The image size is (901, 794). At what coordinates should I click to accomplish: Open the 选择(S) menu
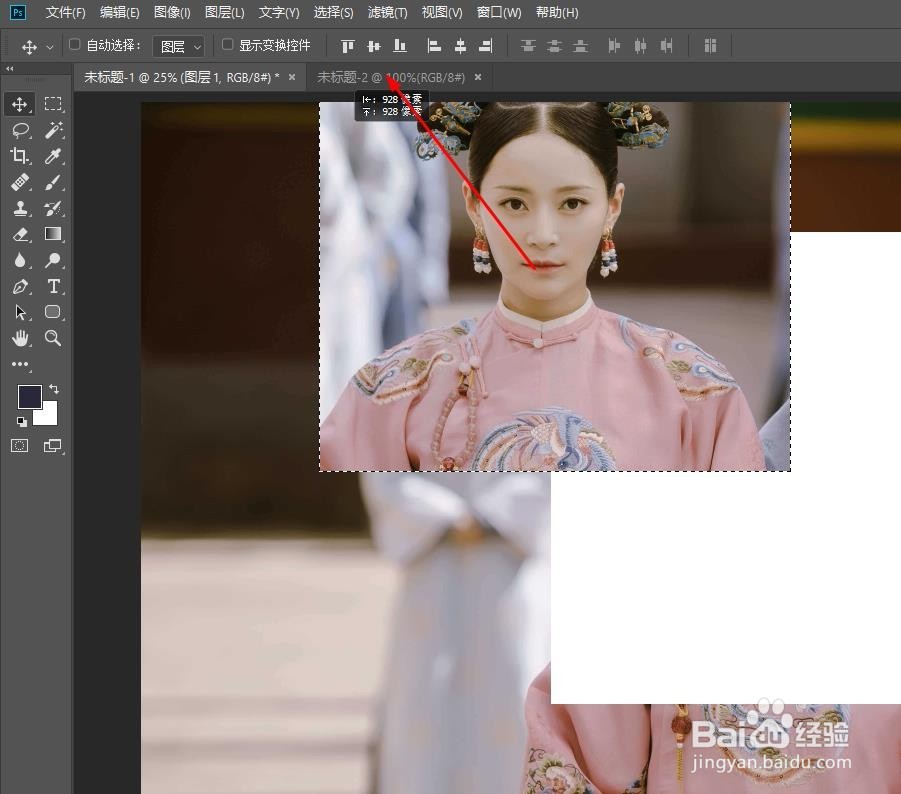pyautogui.click(x=333, y=13)
